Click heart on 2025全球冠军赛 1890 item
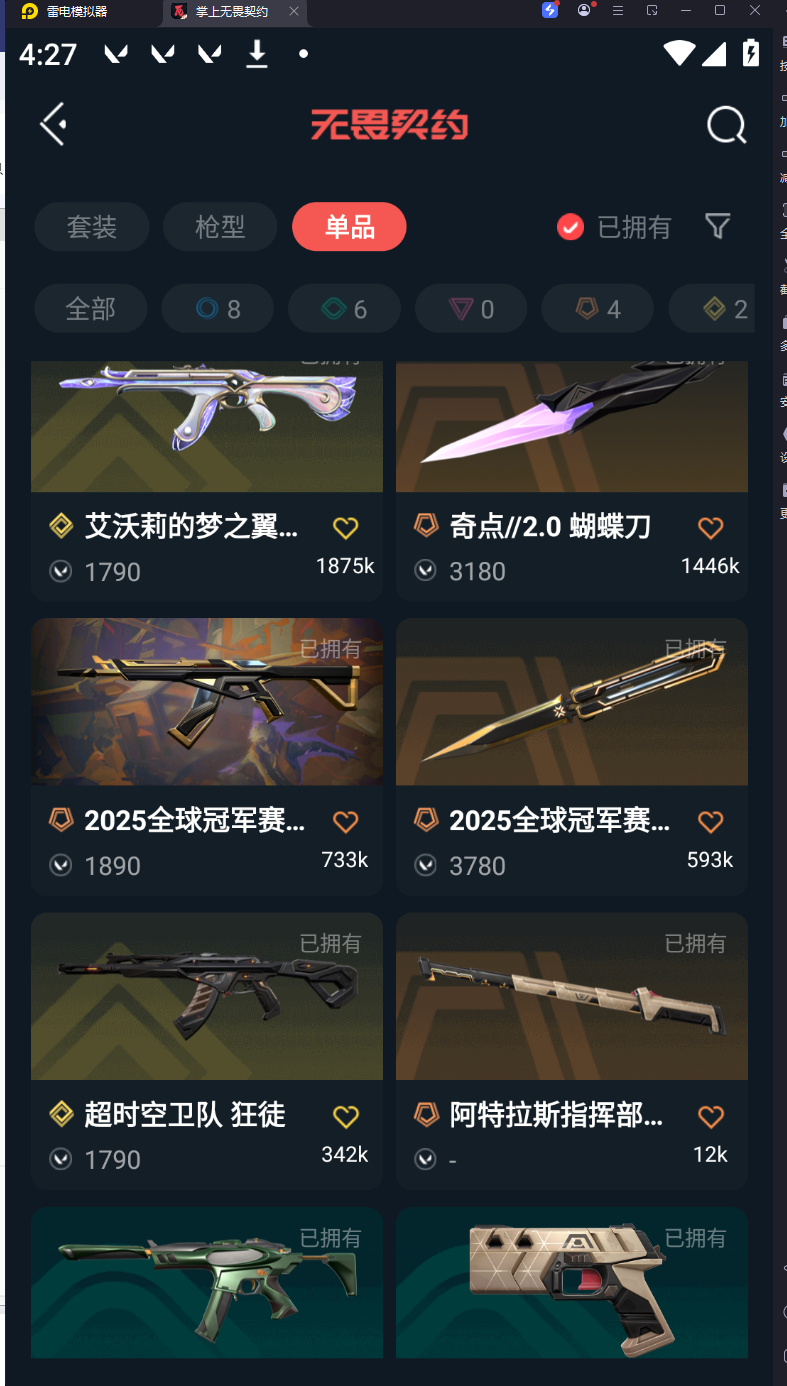 click(345, 822)
